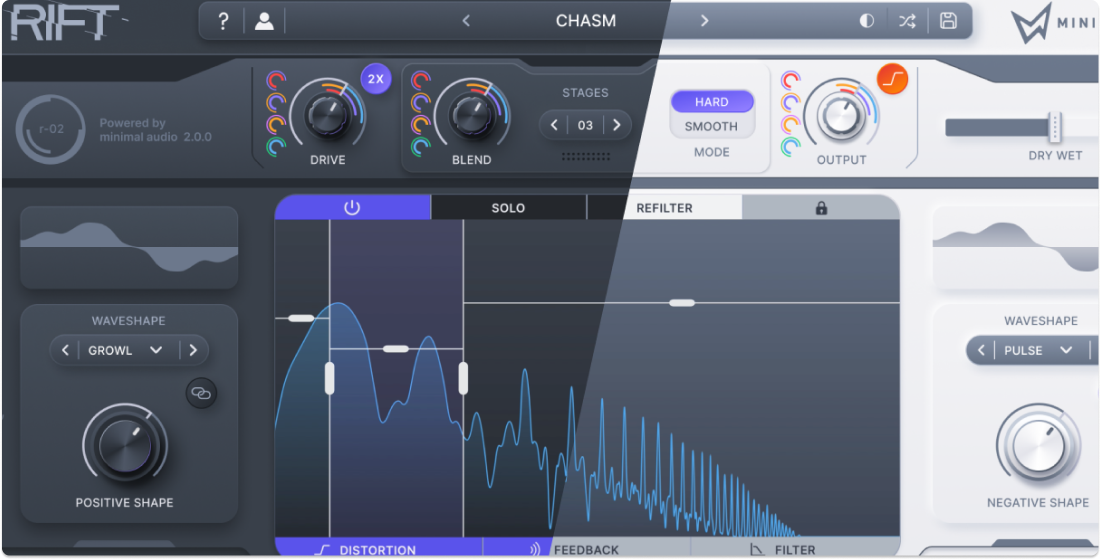Toggle REFILTER option
1101x560 pixels.
(x=664, y=208)
